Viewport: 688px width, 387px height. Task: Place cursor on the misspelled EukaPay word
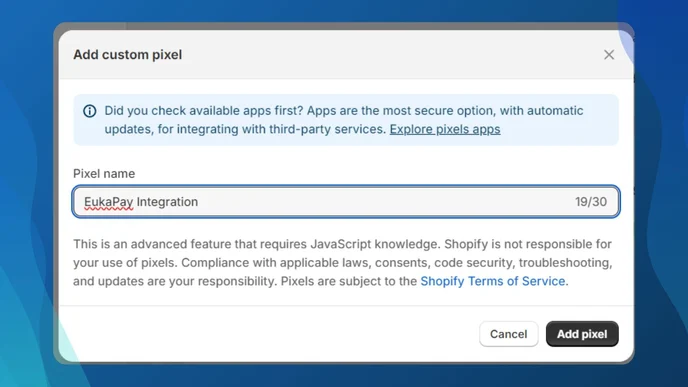pyautogui.click(x=108, y=202)
